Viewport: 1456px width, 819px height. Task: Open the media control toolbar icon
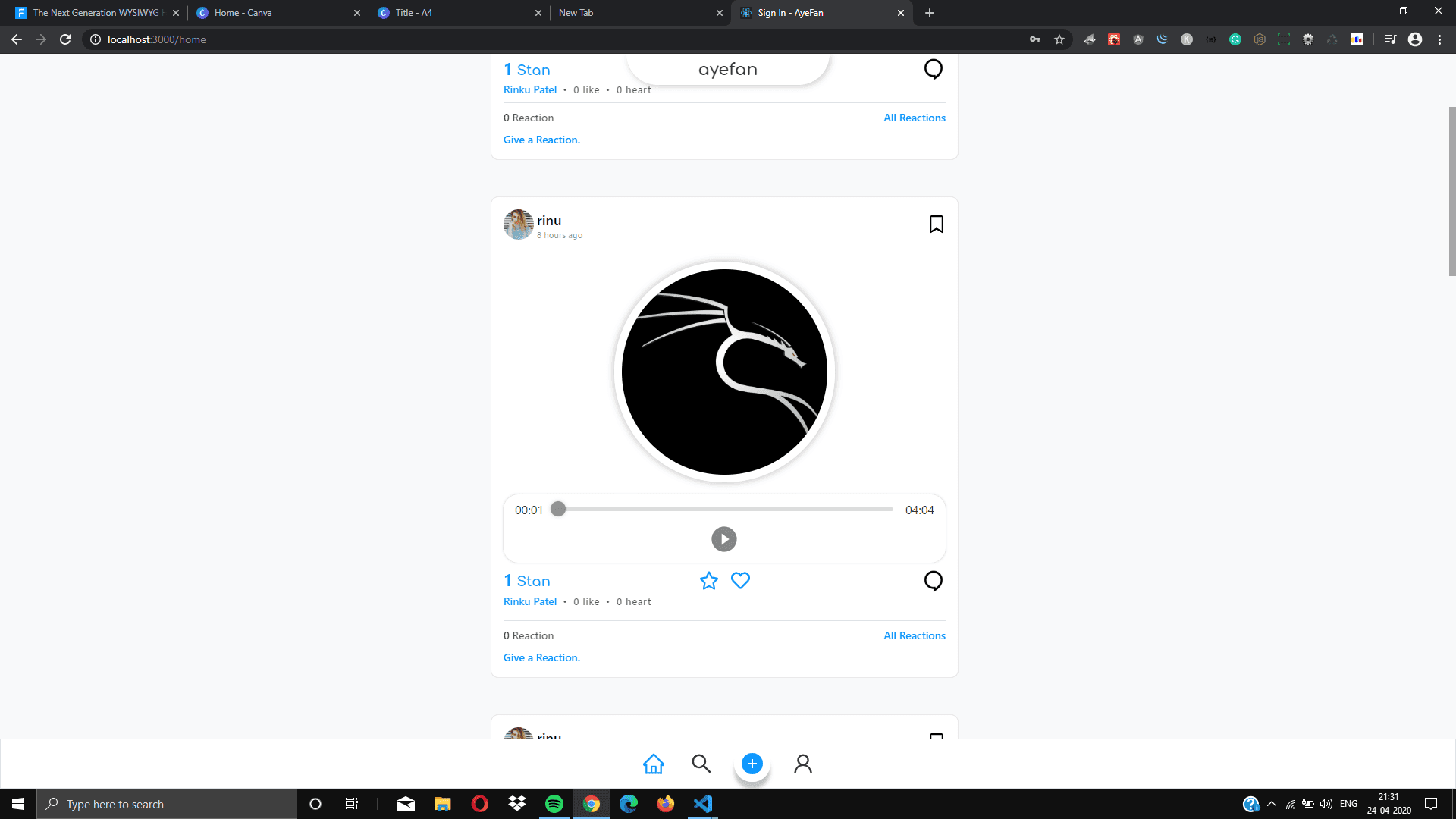tap(1390, 39)
